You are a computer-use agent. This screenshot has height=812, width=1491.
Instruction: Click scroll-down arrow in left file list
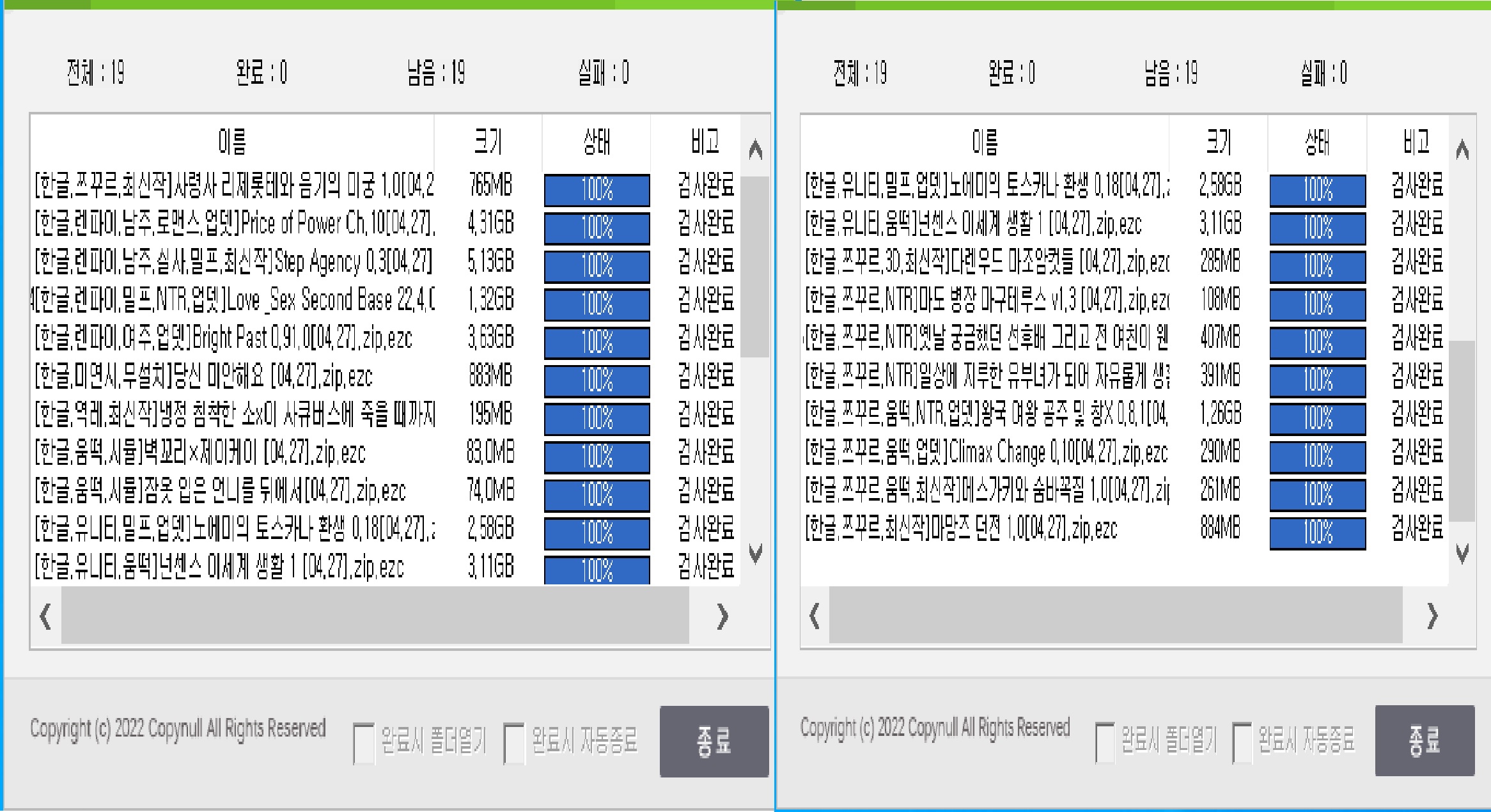755,553
